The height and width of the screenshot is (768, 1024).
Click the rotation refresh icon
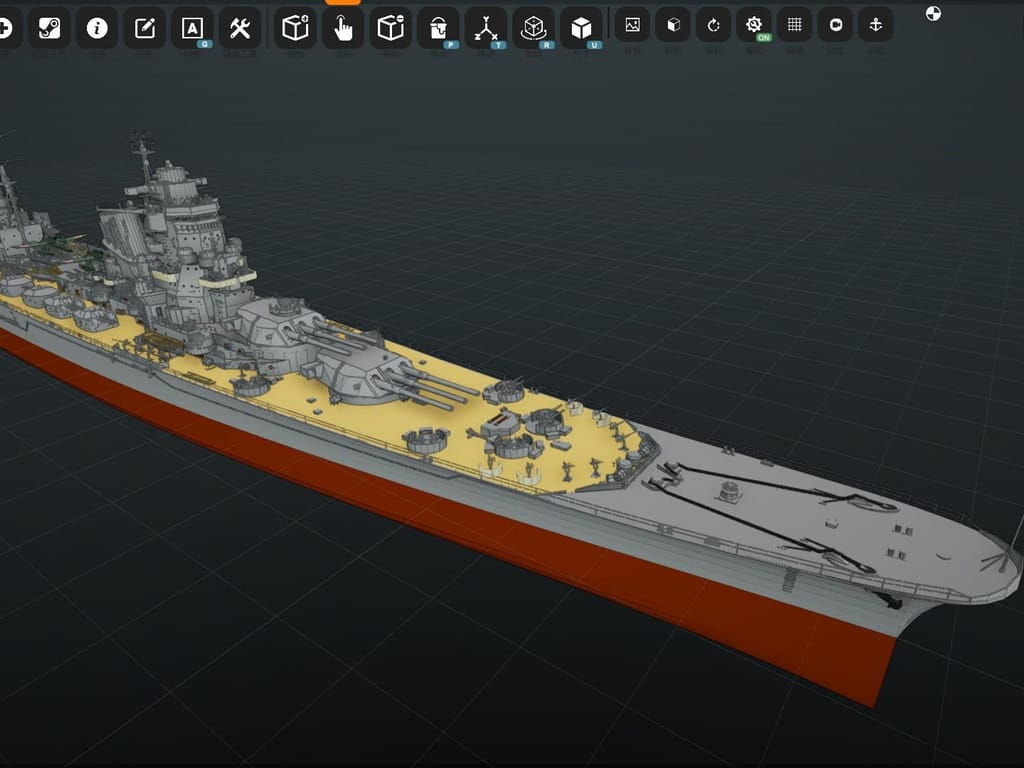pyautogui.click(x=713, y=25)
